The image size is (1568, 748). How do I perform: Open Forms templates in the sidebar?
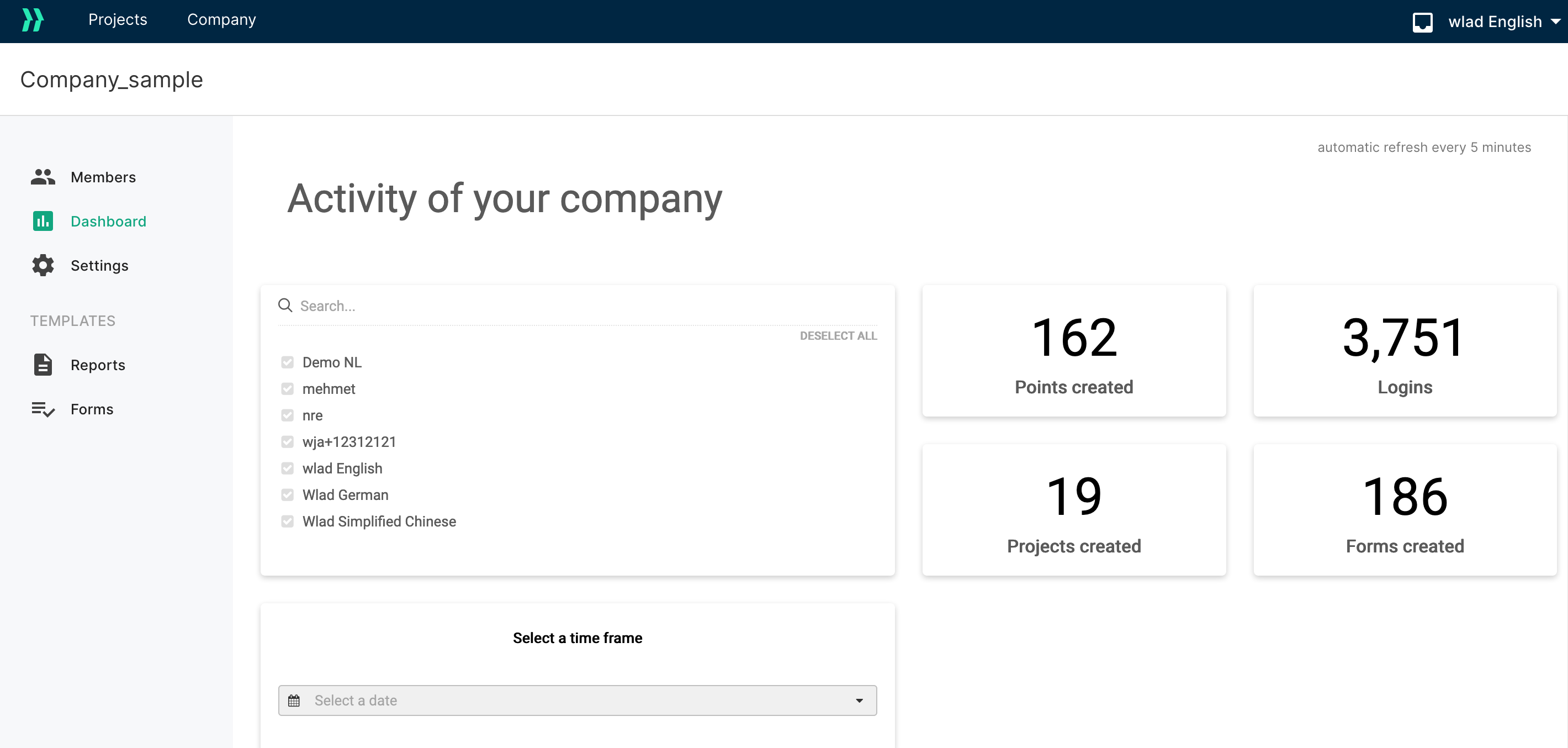tap(92, 409)
